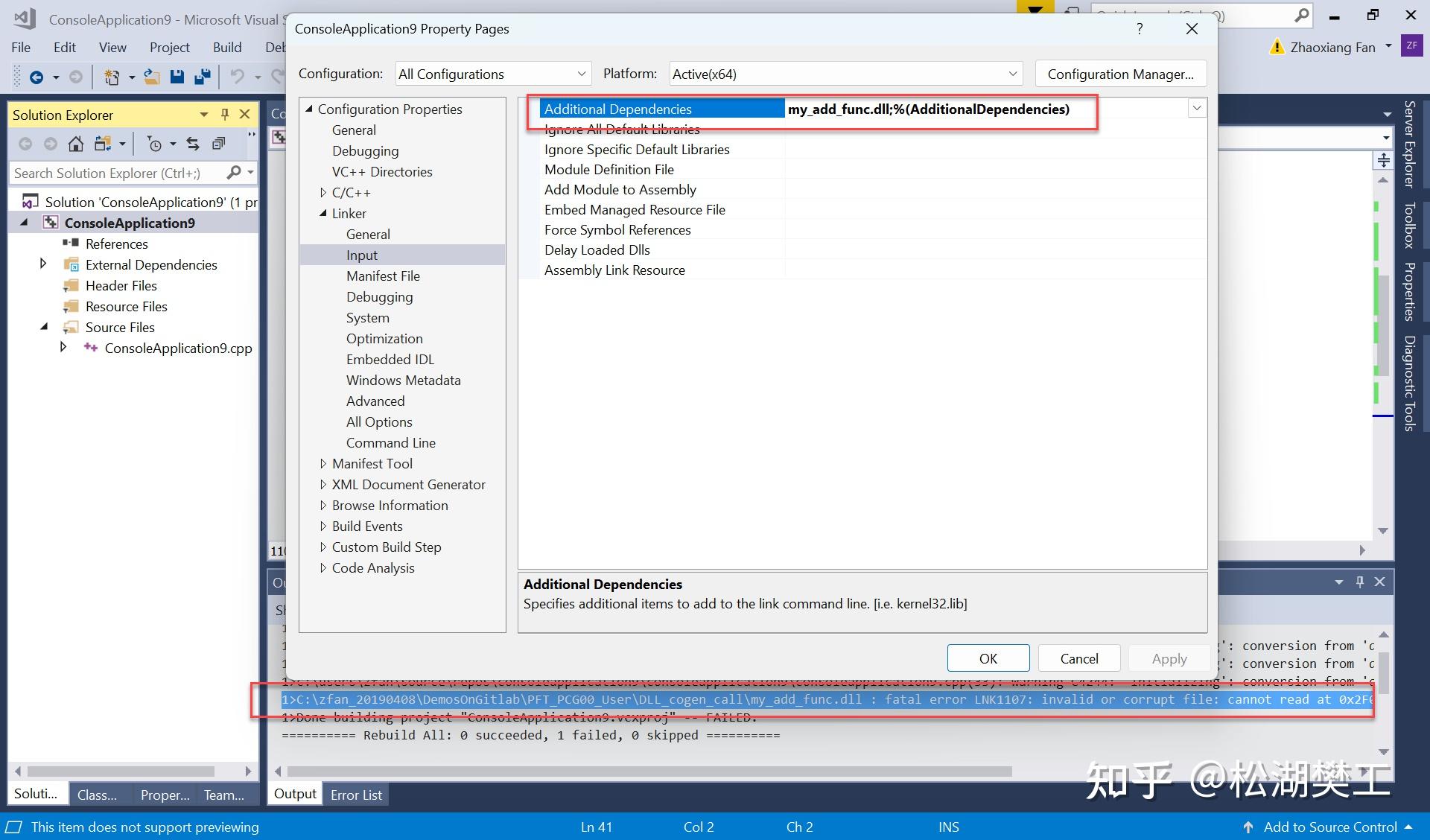Click the Save All toolbar icon
Viewport: 1430px width, 840px height.
click(202, 77)
